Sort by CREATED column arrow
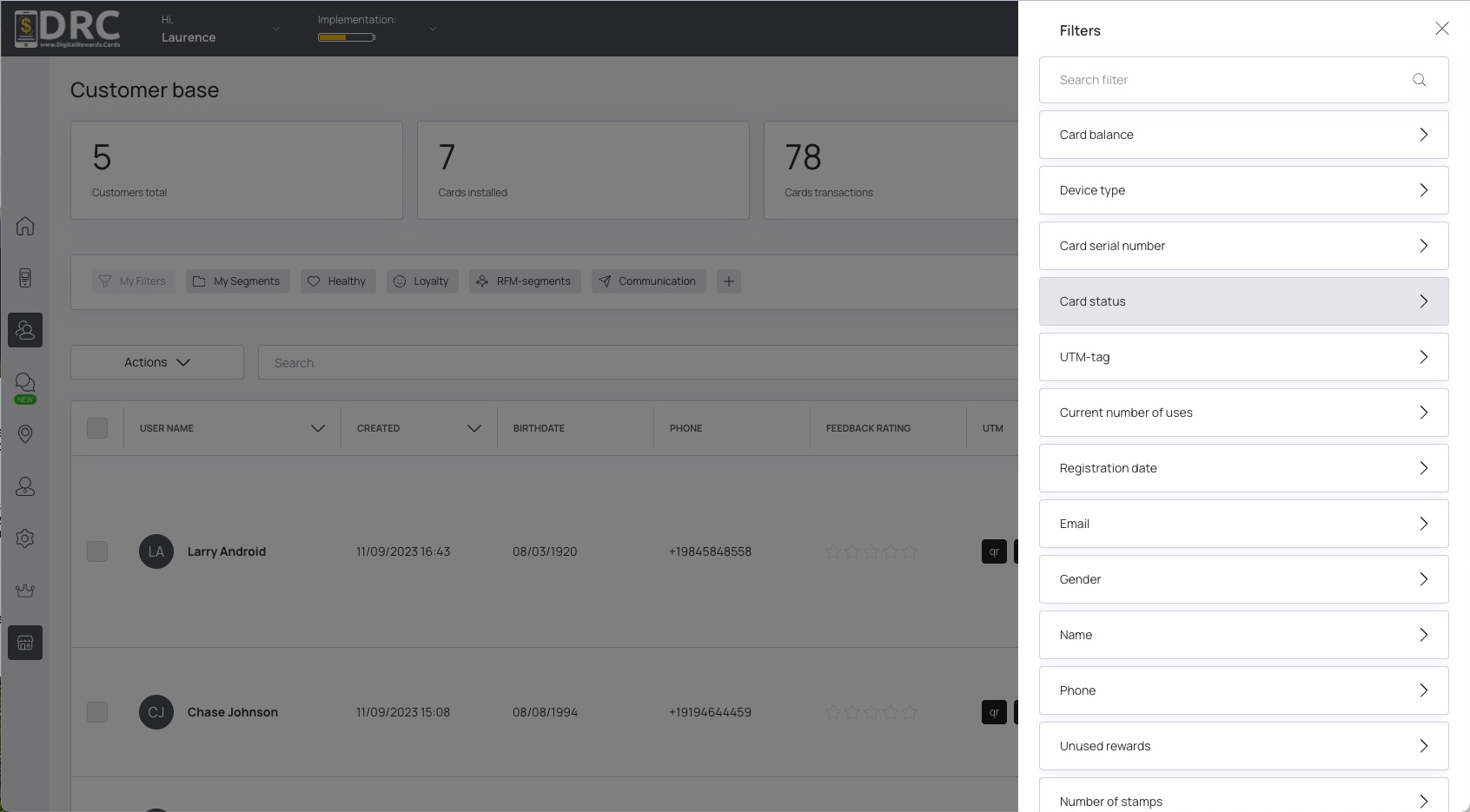The width and height of the screenshot is (1470, 812). [474, 428]
